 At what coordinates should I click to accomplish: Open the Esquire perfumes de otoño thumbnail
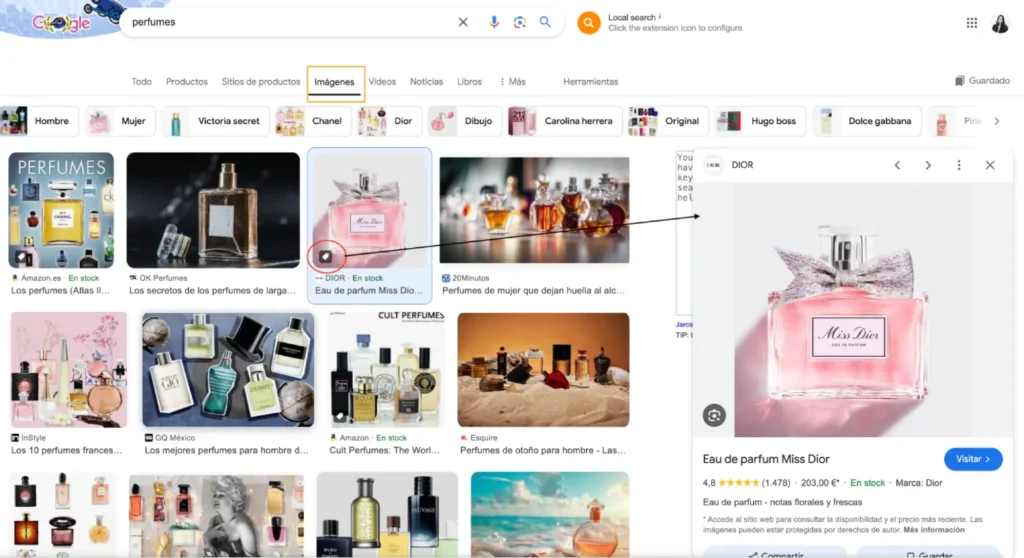coord(543,370)
